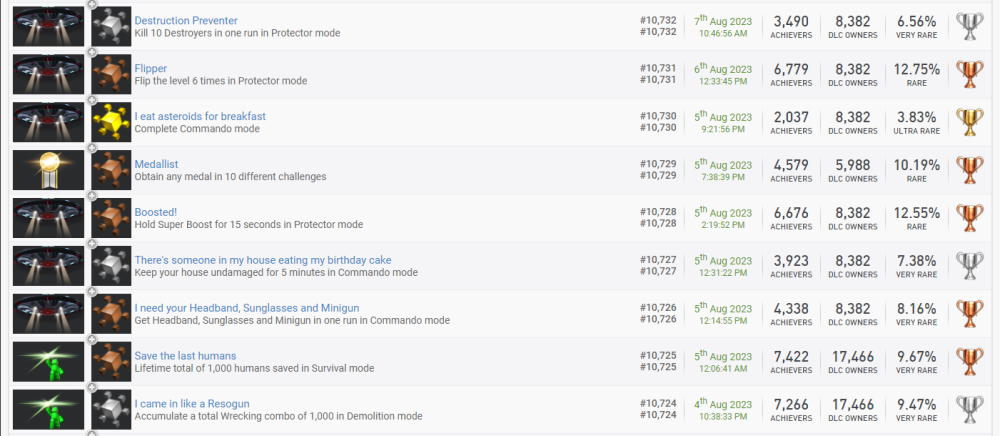Click the silver trophy cup for Destruction Preventer
Image resolution: width=1000 pixels, height=436 pixels.
point(970,27)
